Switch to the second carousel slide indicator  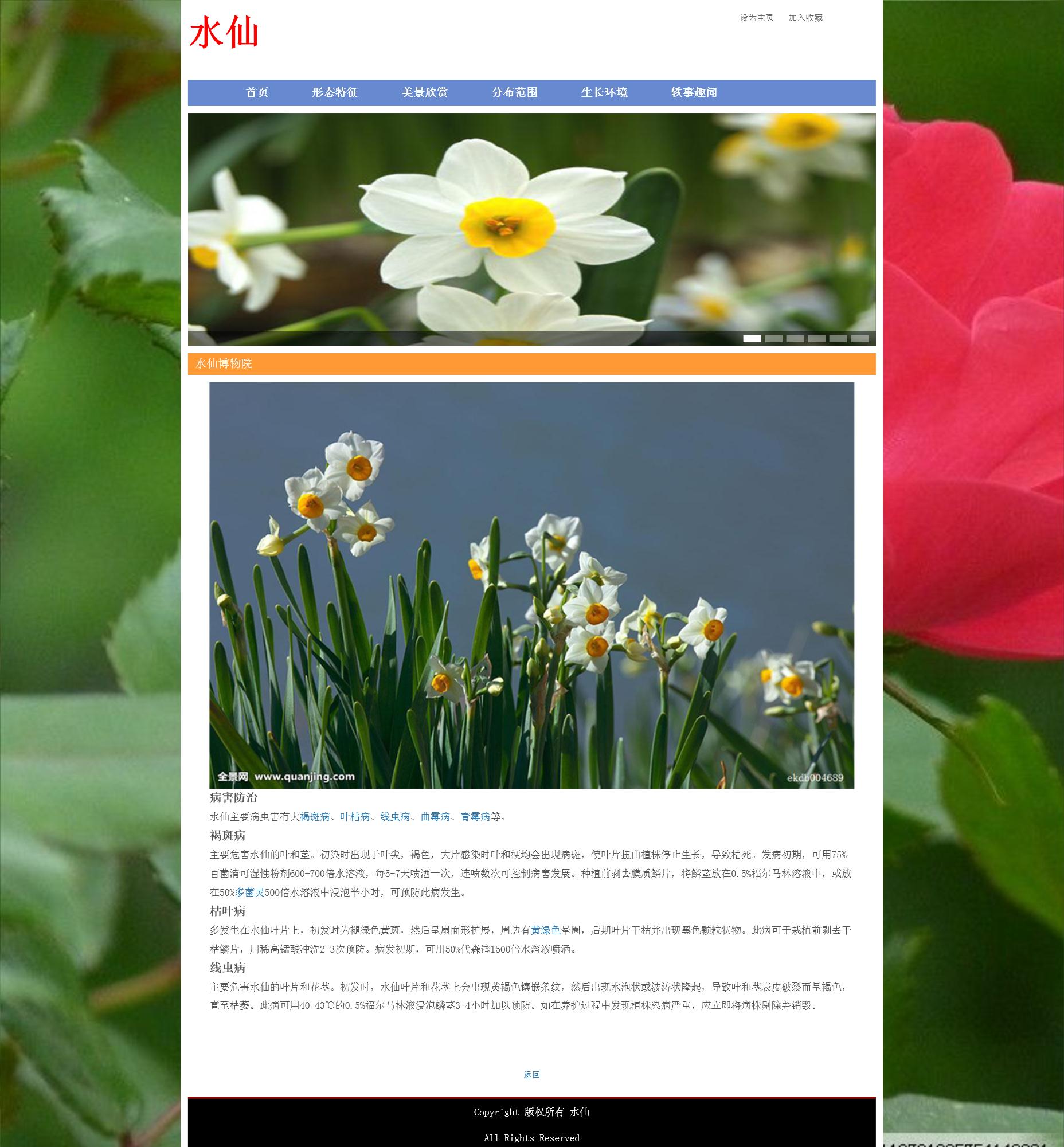click(773, 339)
